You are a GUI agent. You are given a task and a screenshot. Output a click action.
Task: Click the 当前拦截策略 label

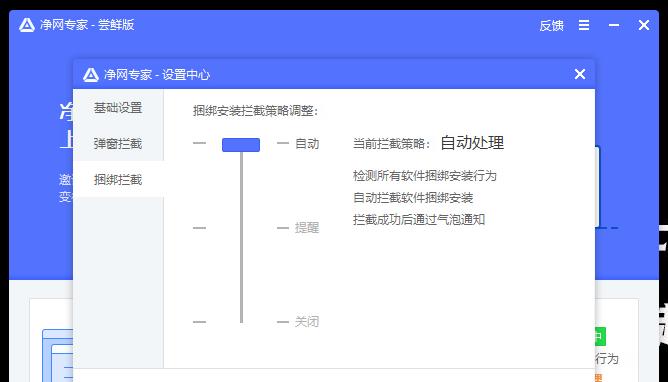pos(392,144)
